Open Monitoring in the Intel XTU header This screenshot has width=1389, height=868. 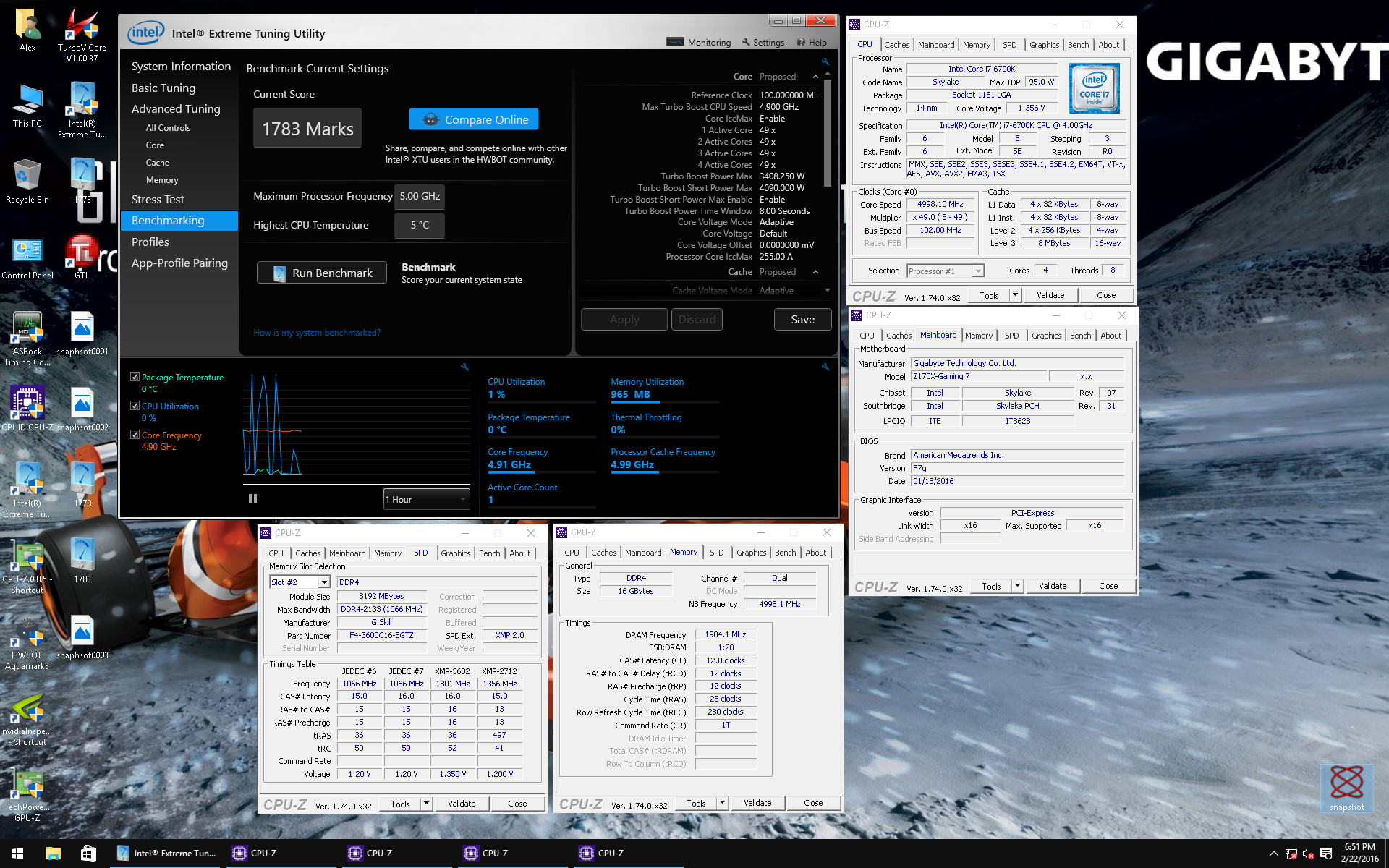(699, 43)
